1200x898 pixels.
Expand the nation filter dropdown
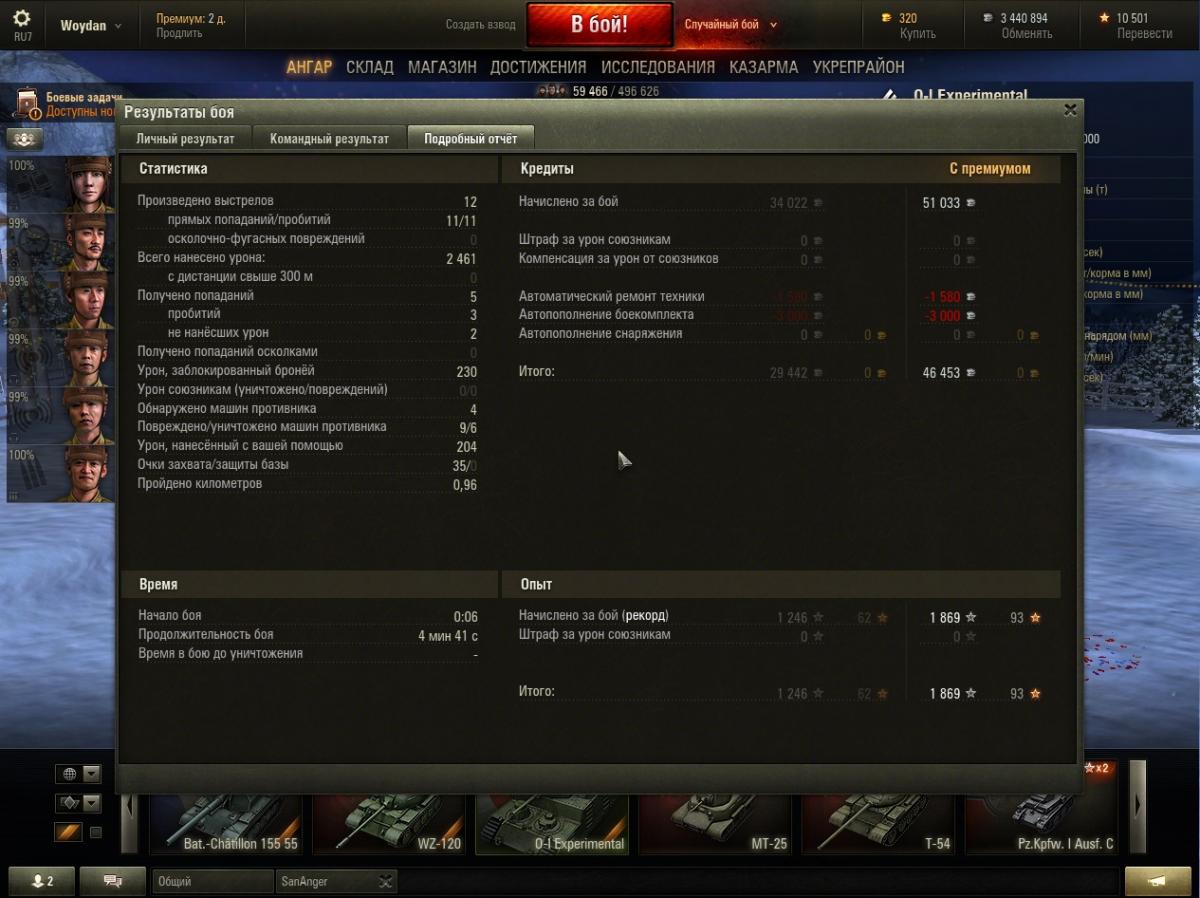[92, 774]
